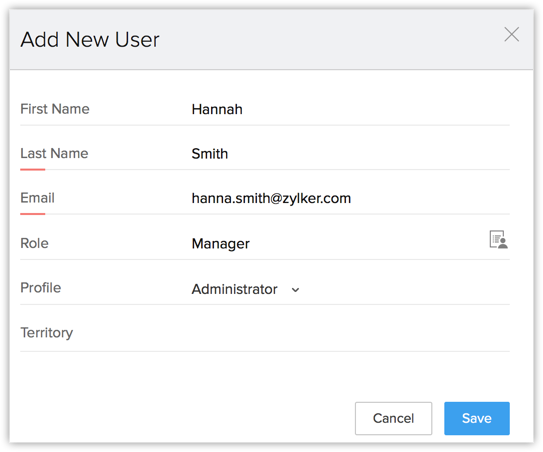Click the Role field showing Manager
This screenshot has width=543, height=452.
338,243
